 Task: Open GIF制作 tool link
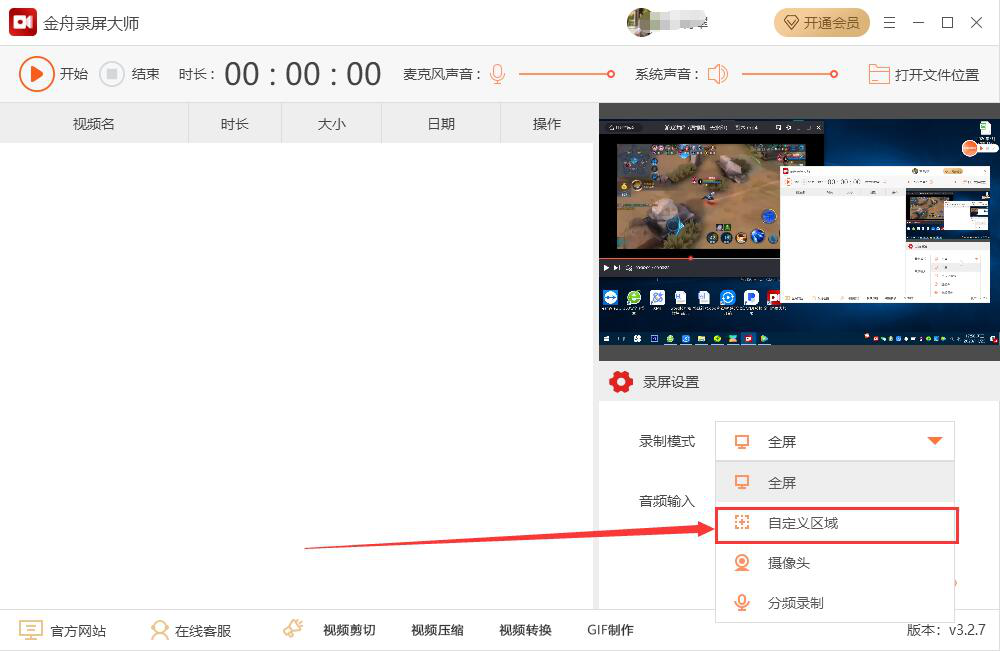610,630
